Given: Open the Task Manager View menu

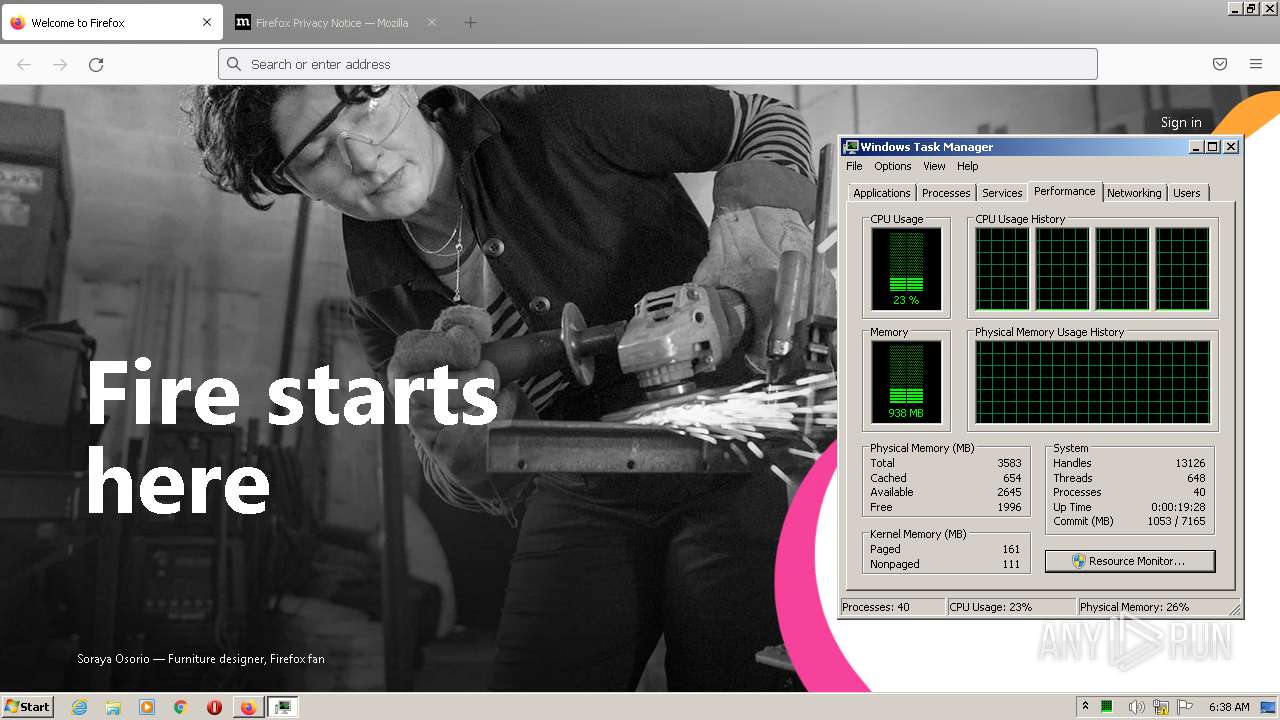Looking at the screenshot, I should click(x=934, y=166).
